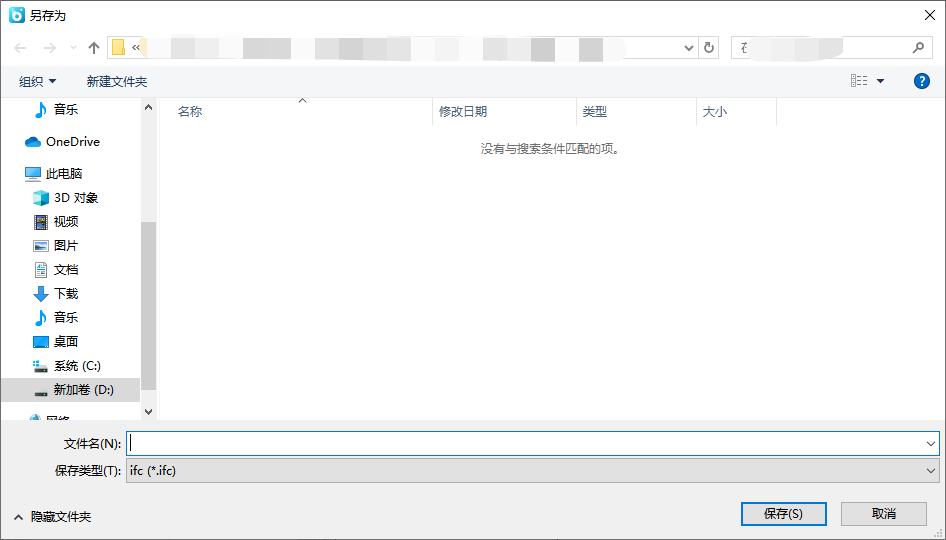
Task: Click the 3D 对象 cube icon
Action: coord(40,198)
